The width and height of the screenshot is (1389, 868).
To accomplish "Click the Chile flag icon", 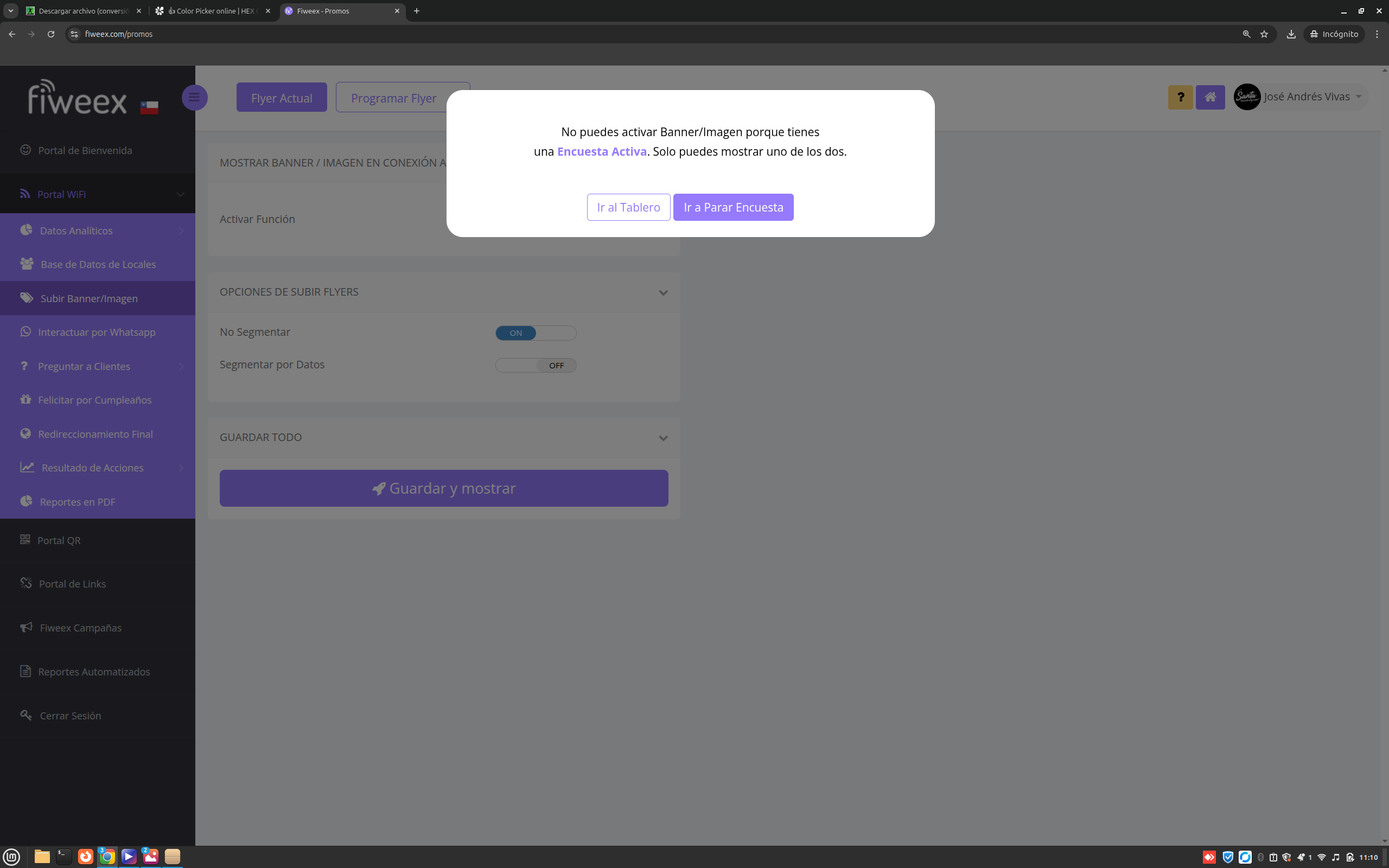I will click(x=149, y=107).
